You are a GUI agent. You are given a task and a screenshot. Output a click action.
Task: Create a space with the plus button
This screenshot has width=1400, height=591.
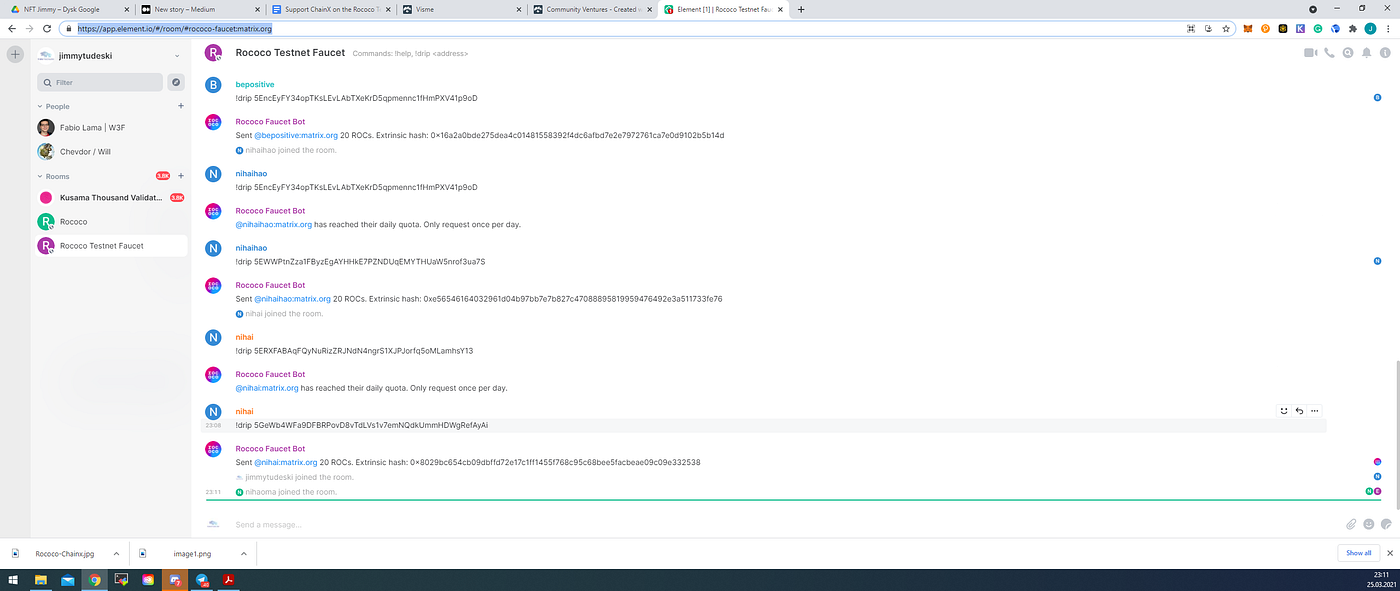point(15,54)
